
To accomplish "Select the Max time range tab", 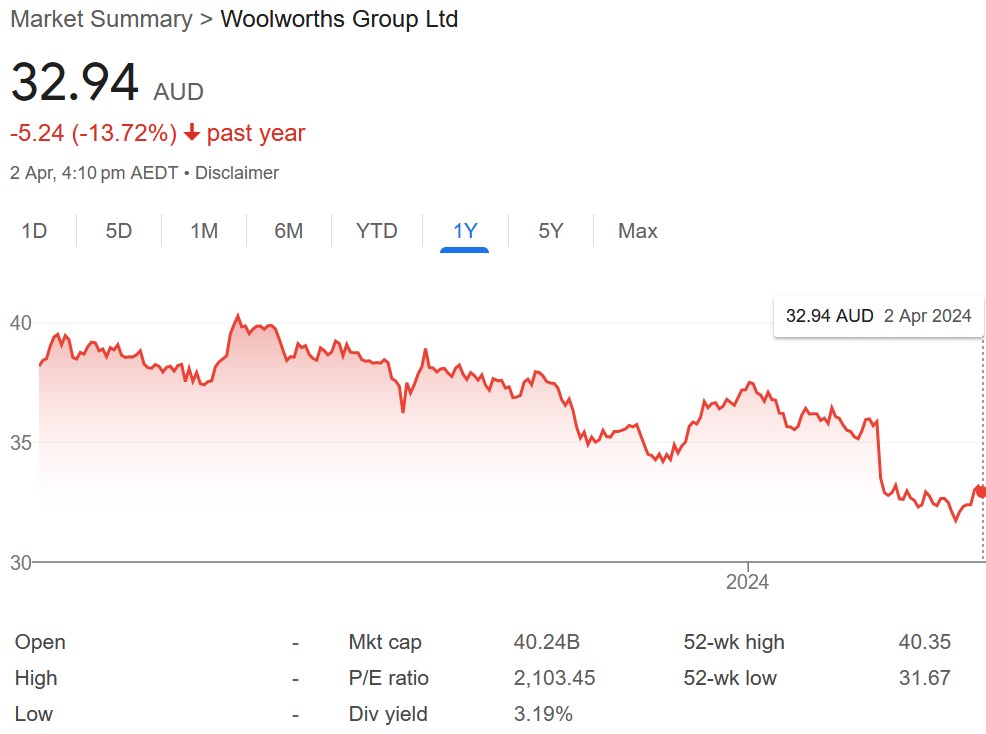I will (x=638, y=231).
